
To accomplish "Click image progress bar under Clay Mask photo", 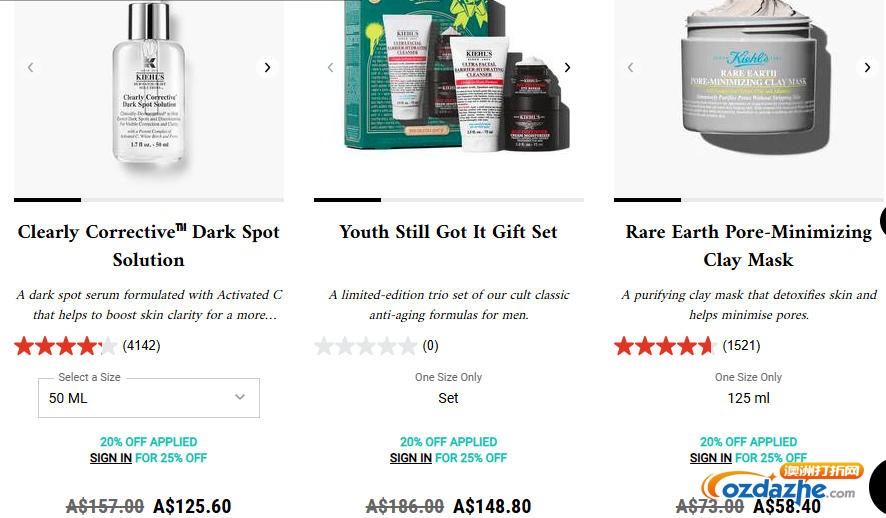I will coord(749,199).
